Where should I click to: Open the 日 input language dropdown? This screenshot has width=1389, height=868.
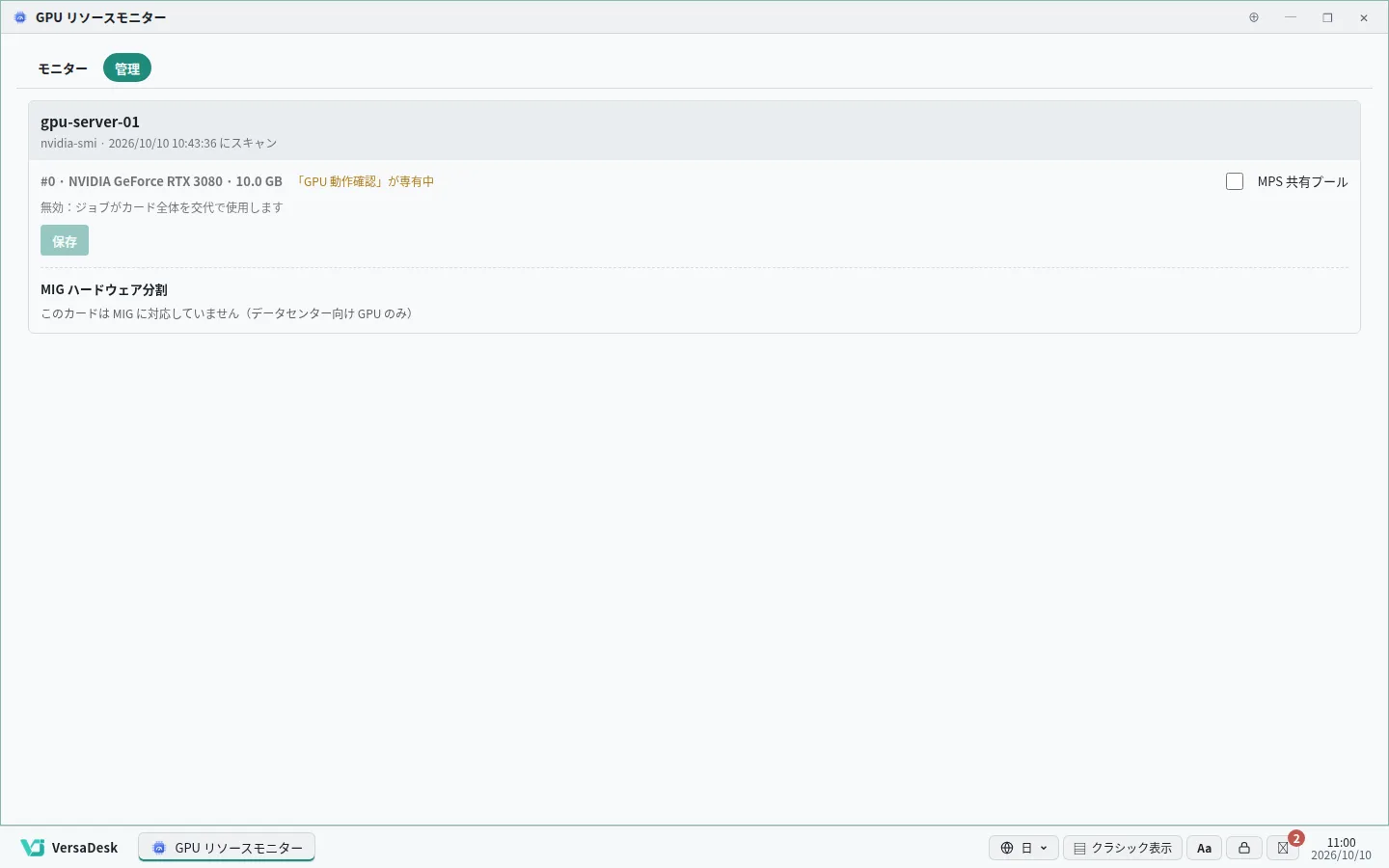pyautogui.click(x=1023, y=848)
